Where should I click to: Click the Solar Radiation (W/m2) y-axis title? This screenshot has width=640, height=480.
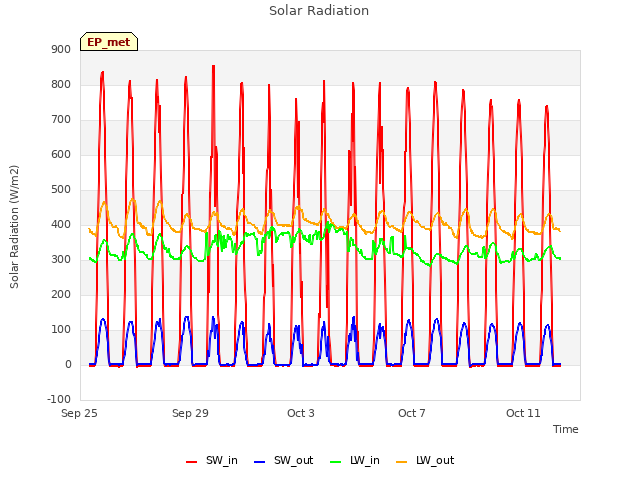14,227
